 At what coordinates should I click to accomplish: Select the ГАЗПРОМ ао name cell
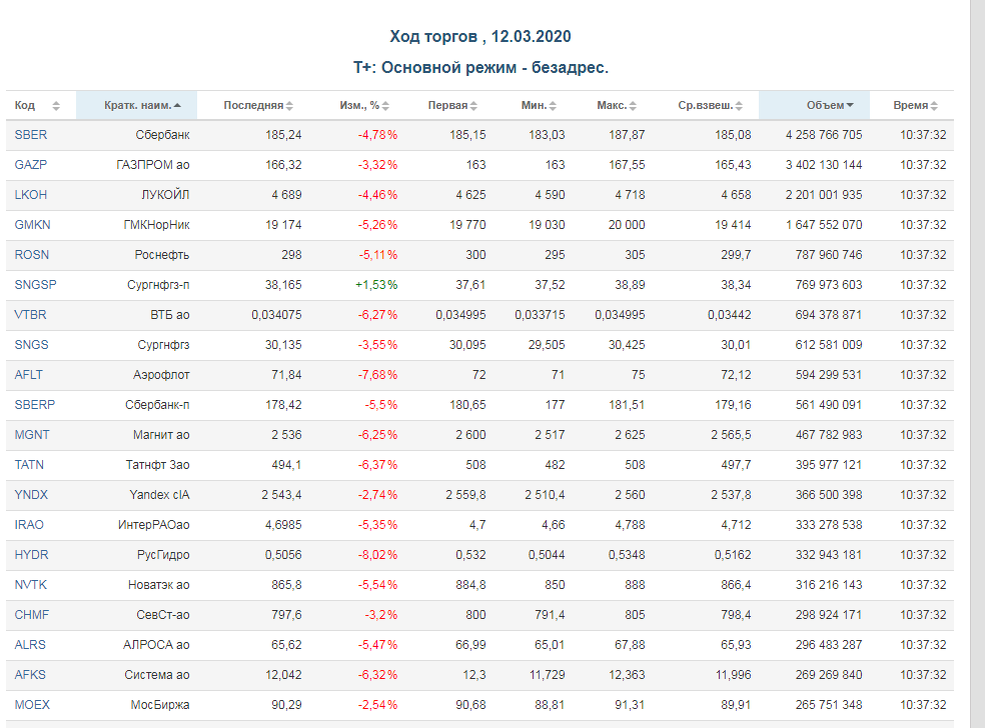(153, 165)
